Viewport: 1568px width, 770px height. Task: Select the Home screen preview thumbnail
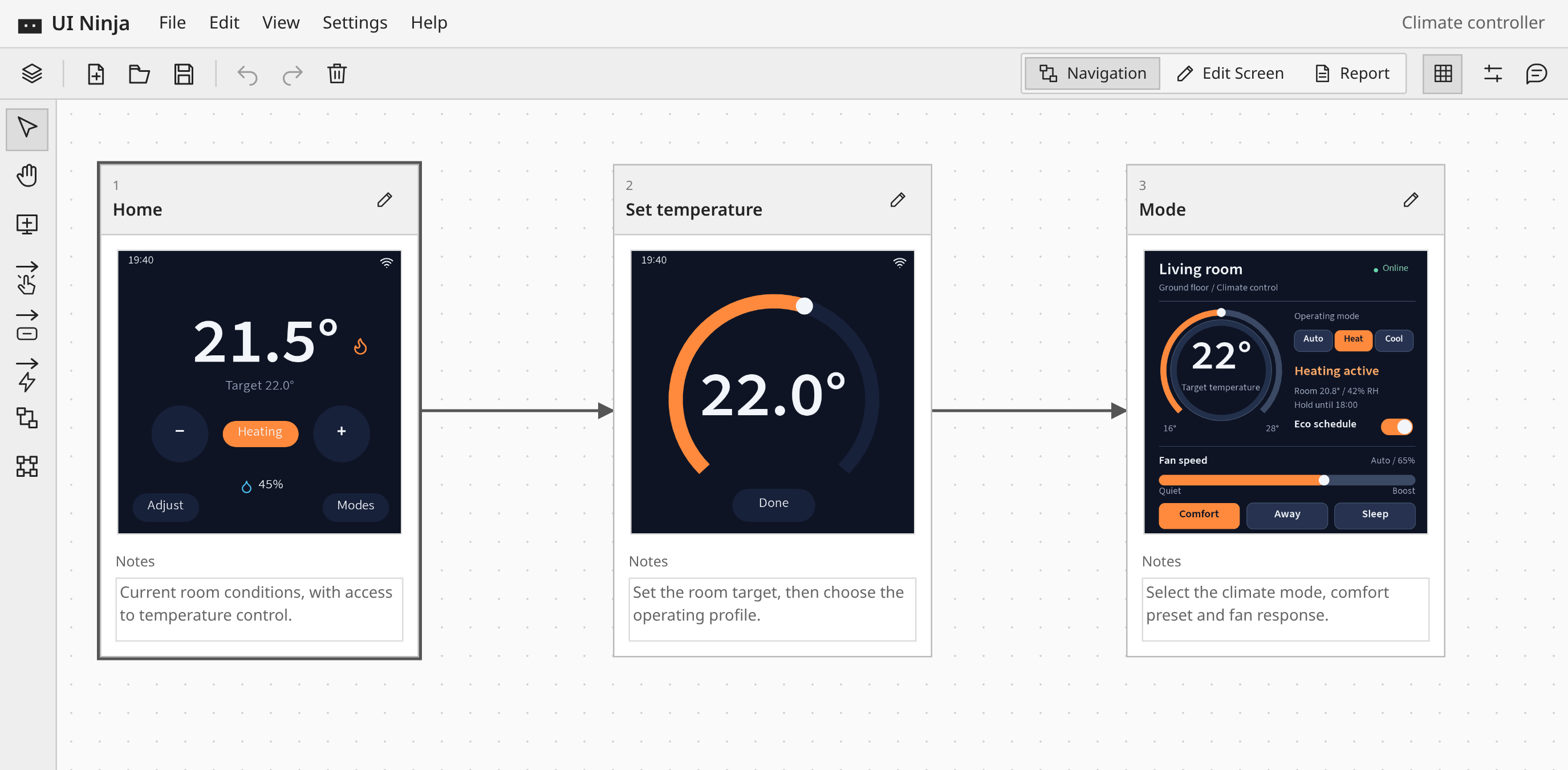(x=259, y=392)
